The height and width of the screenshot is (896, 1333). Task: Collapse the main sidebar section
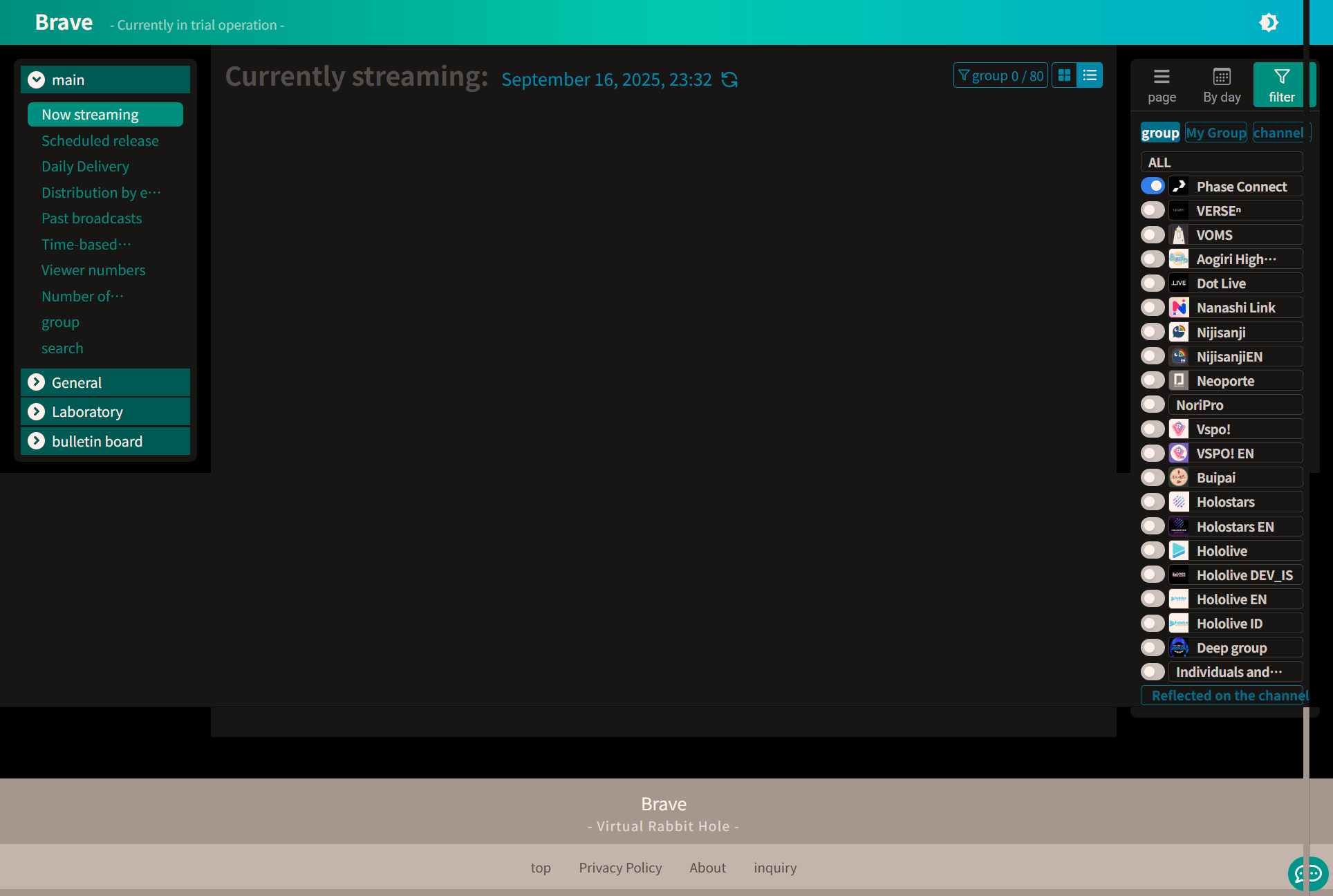105,80
